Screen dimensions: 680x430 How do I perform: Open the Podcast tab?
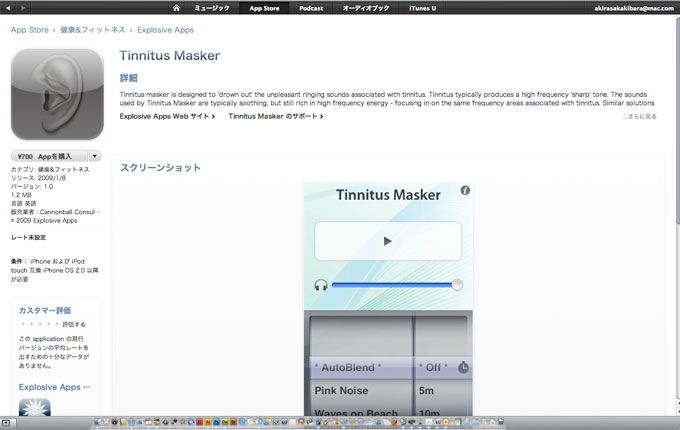pyautogui.click(x=311, y=8)
